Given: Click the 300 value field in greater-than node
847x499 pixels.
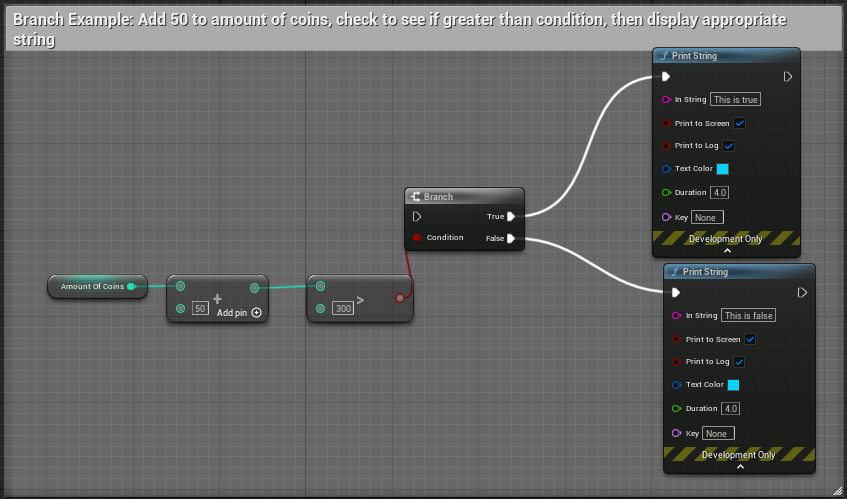Looking at the screenshot, I should [x=343, y=308].
